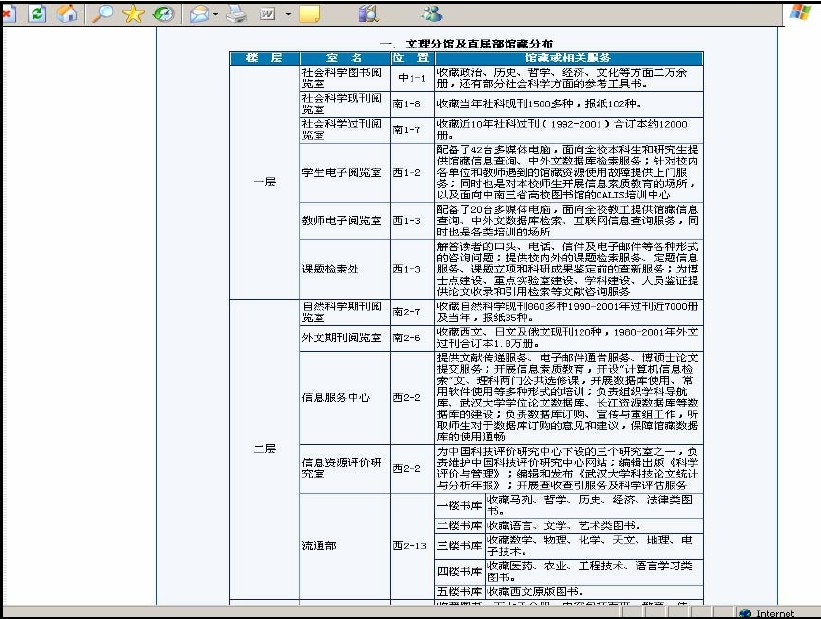Screen dimensions: 821x619
Task: Click the 楼层 column header
Action: [x=264, y=58]
